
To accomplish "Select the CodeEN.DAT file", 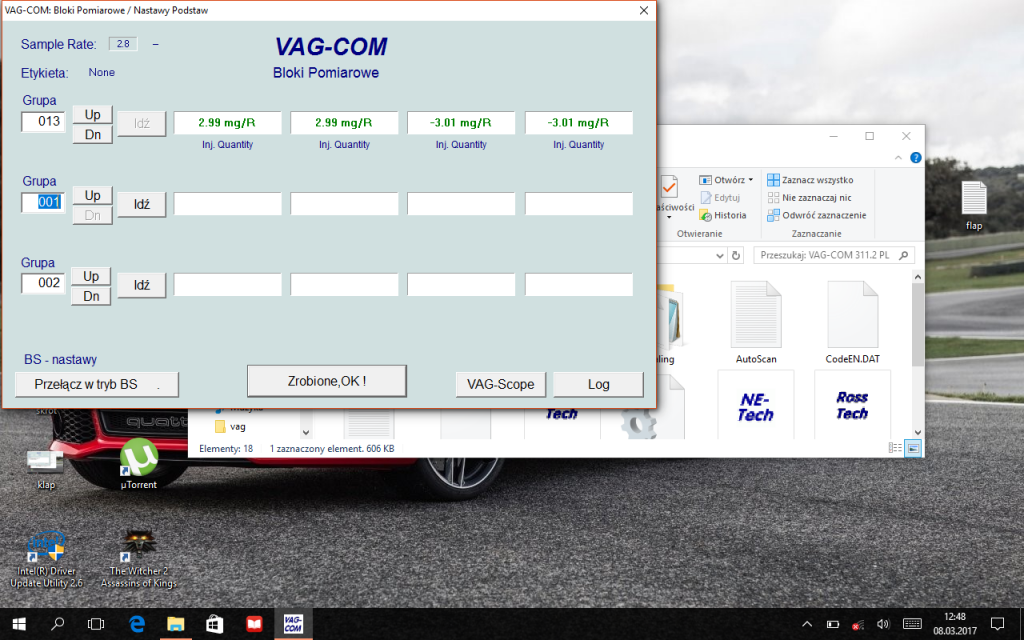I will click(x=852, y=322).
